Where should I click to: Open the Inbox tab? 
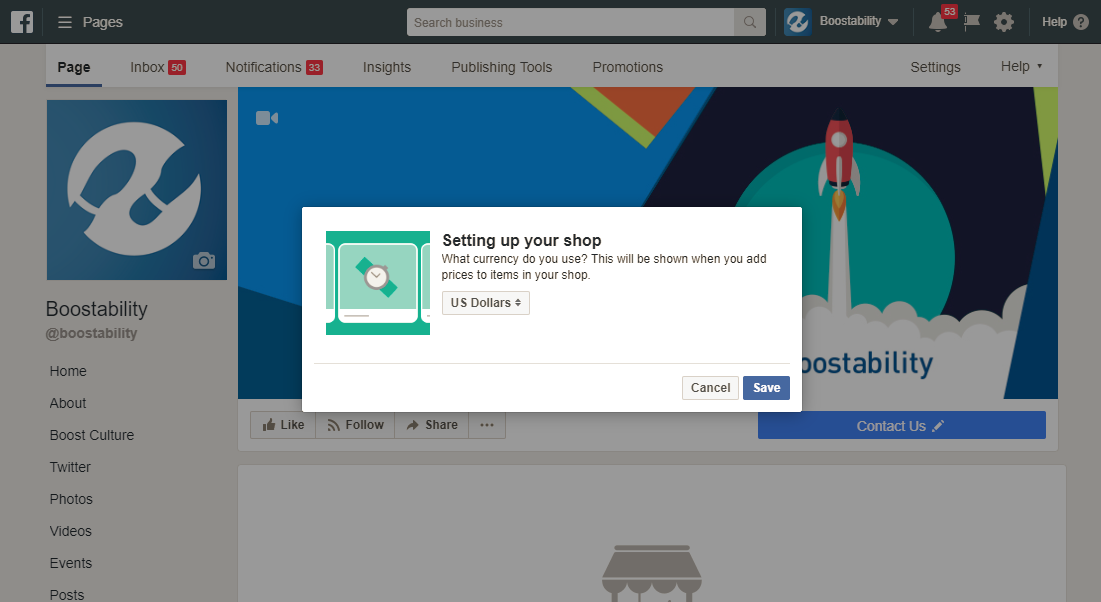click(157, 67)
